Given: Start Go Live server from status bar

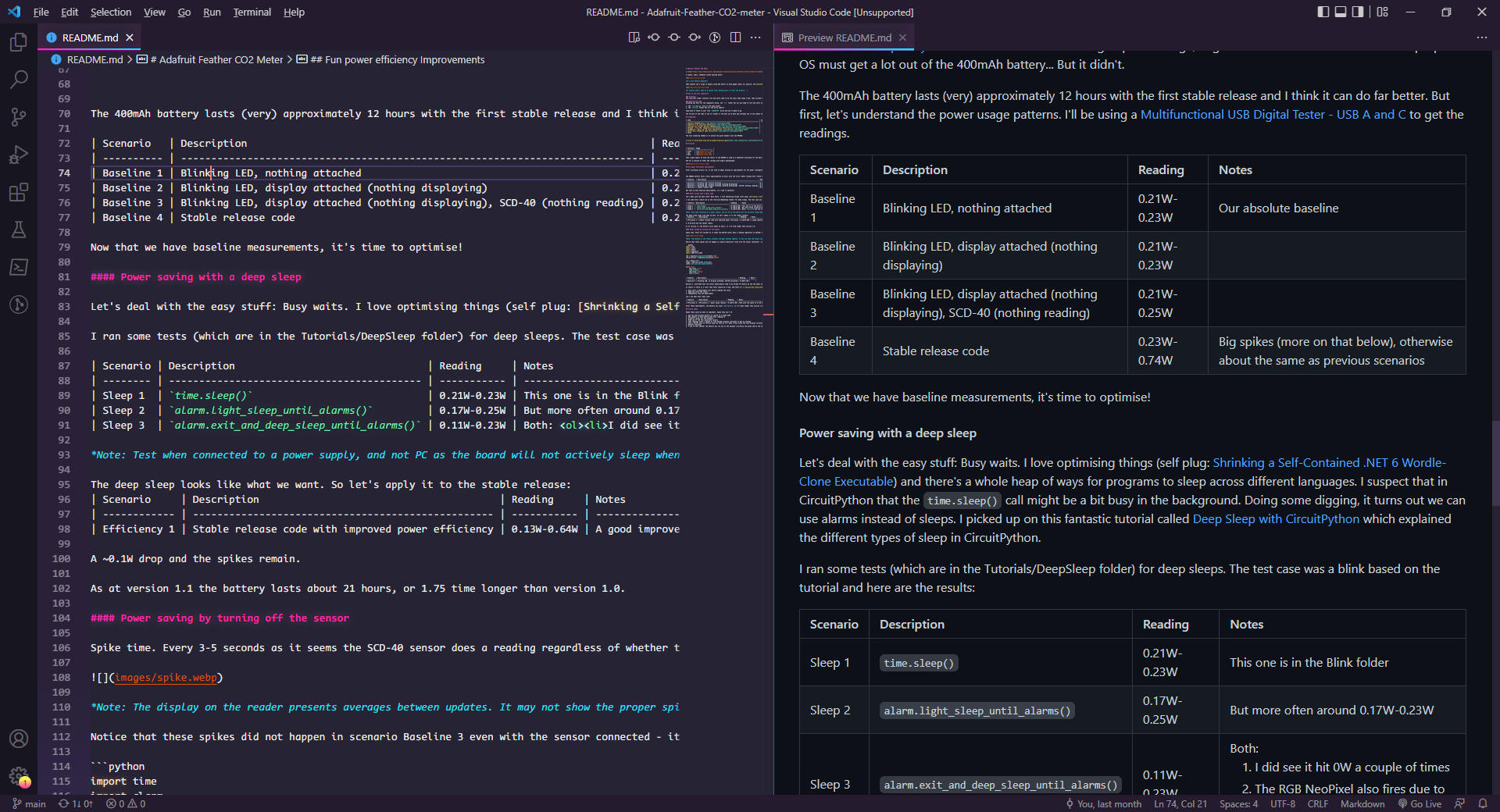Looking at the screenshot, I should (x=1420, y=804).
